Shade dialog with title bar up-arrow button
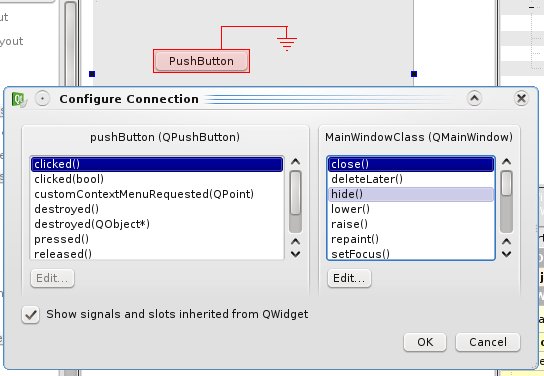This screenshot has width=544, height=376. click(474, 99)
